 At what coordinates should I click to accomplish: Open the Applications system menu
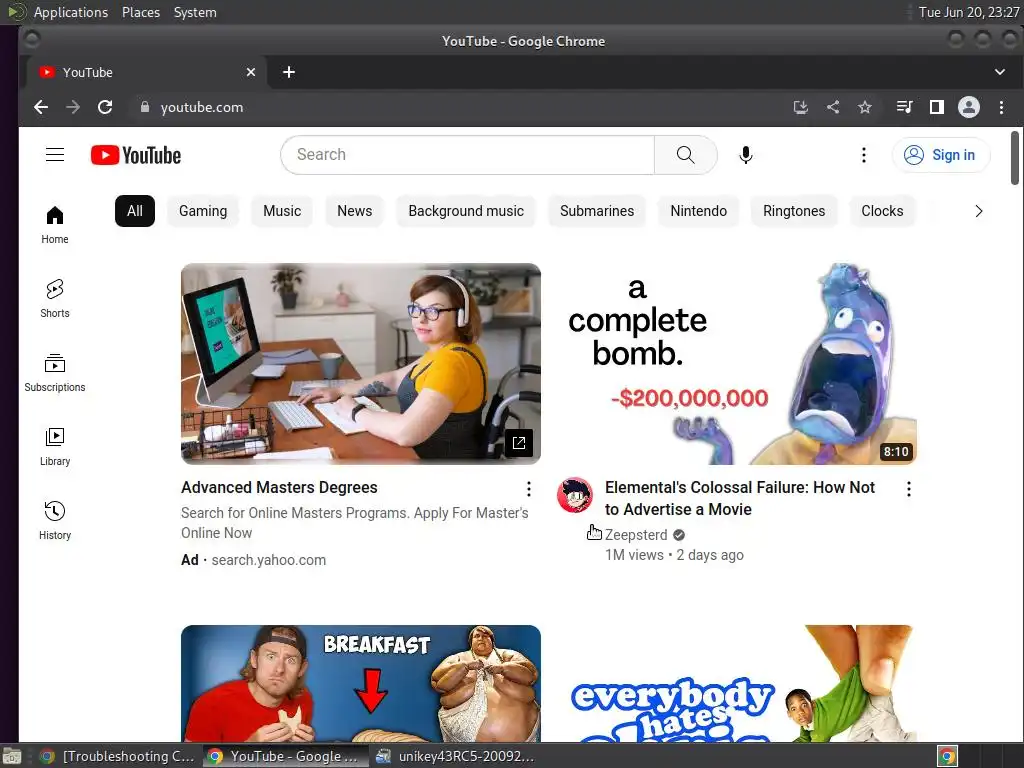click(x=71, y=12)
